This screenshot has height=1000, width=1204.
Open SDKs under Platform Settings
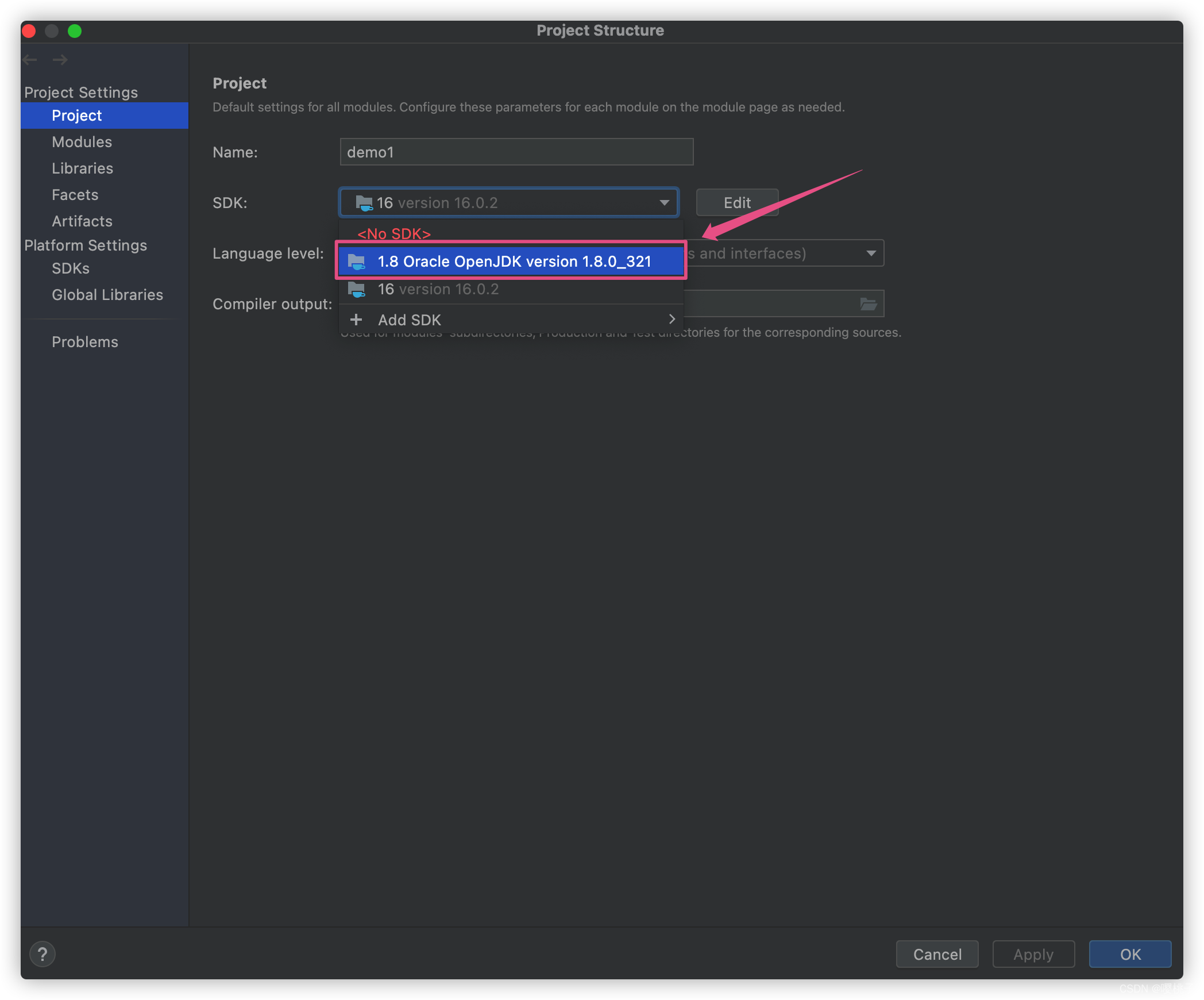pyautogui.click(x=71, y=268)
